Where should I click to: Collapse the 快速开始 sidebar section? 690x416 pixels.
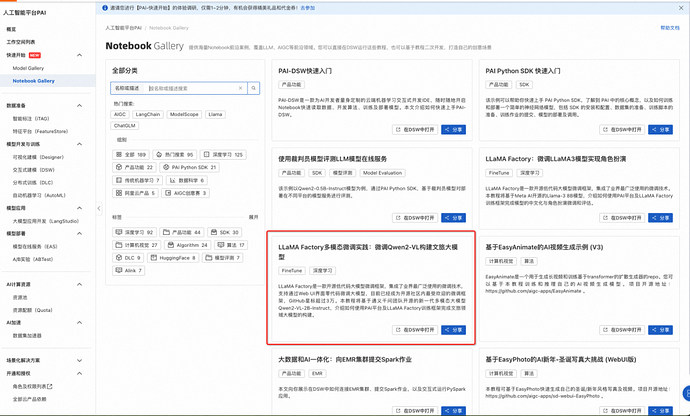click(x=80, y=56)
